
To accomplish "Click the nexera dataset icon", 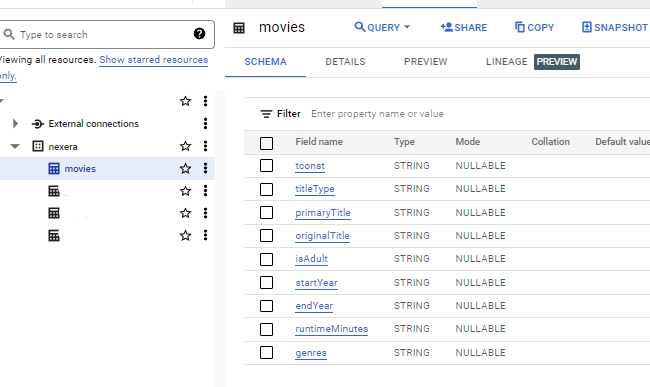I will click(x=38, y=146).
